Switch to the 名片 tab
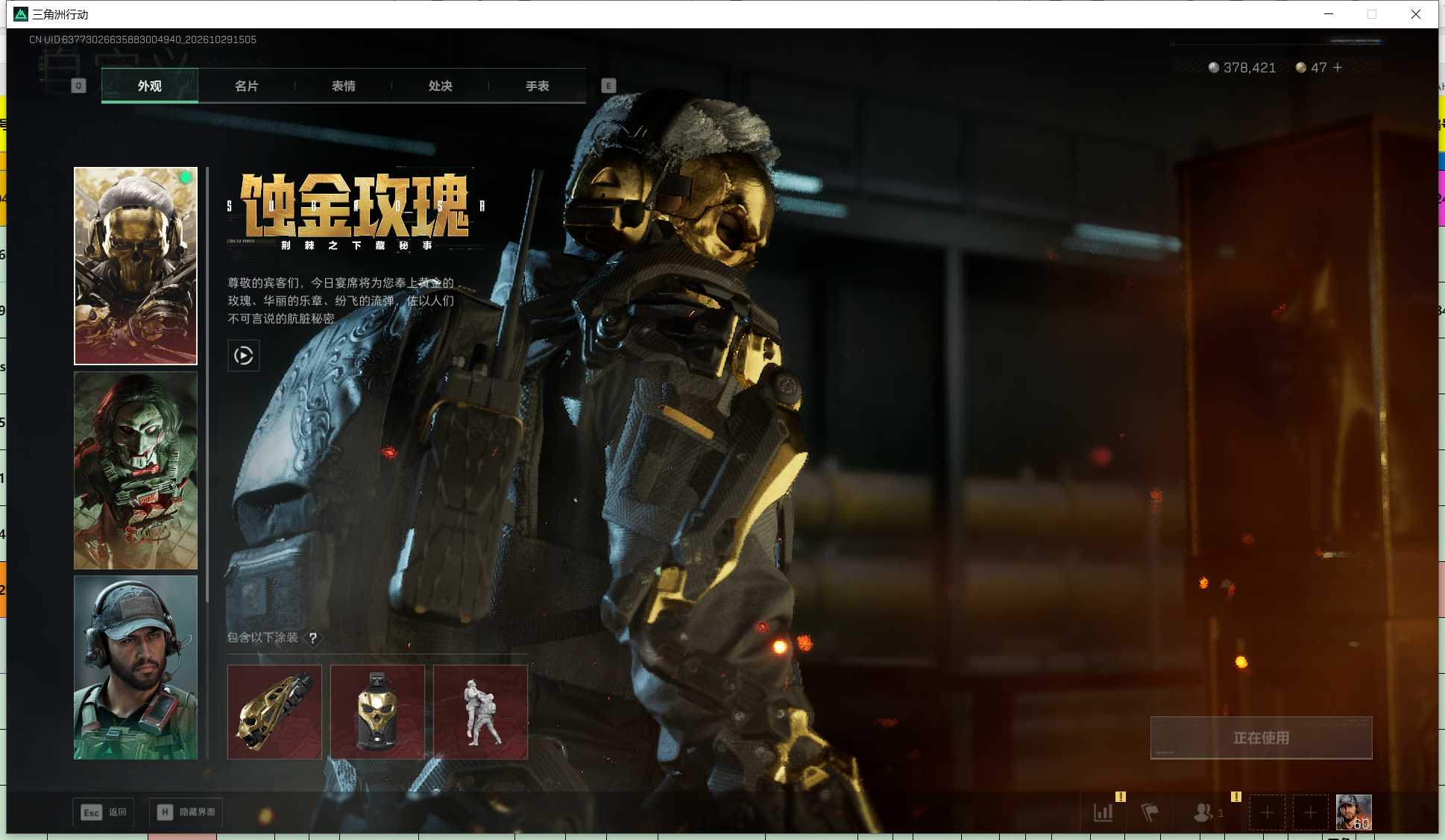 point(246,86)
